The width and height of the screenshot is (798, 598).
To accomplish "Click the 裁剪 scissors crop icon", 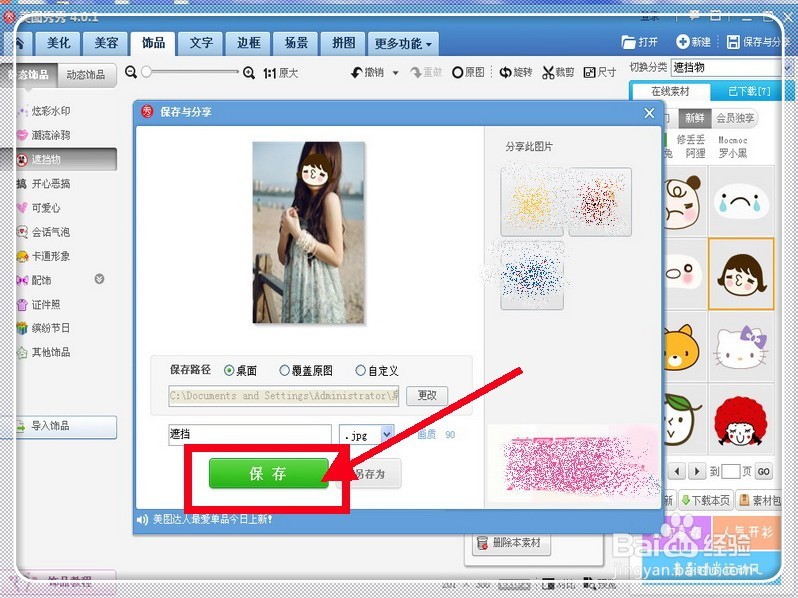I will (548, 73).
